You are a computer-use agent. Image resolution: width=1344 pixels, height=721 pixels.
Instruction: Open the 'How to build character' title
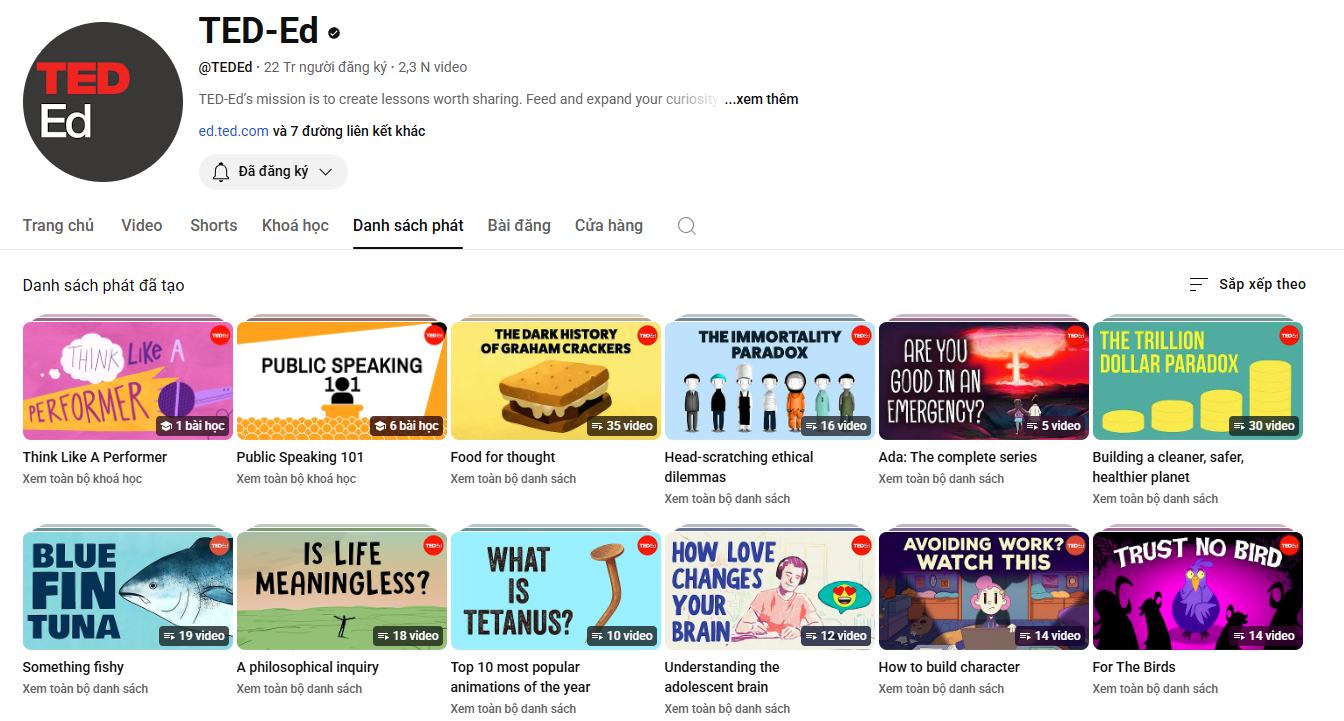coord(949,667)
